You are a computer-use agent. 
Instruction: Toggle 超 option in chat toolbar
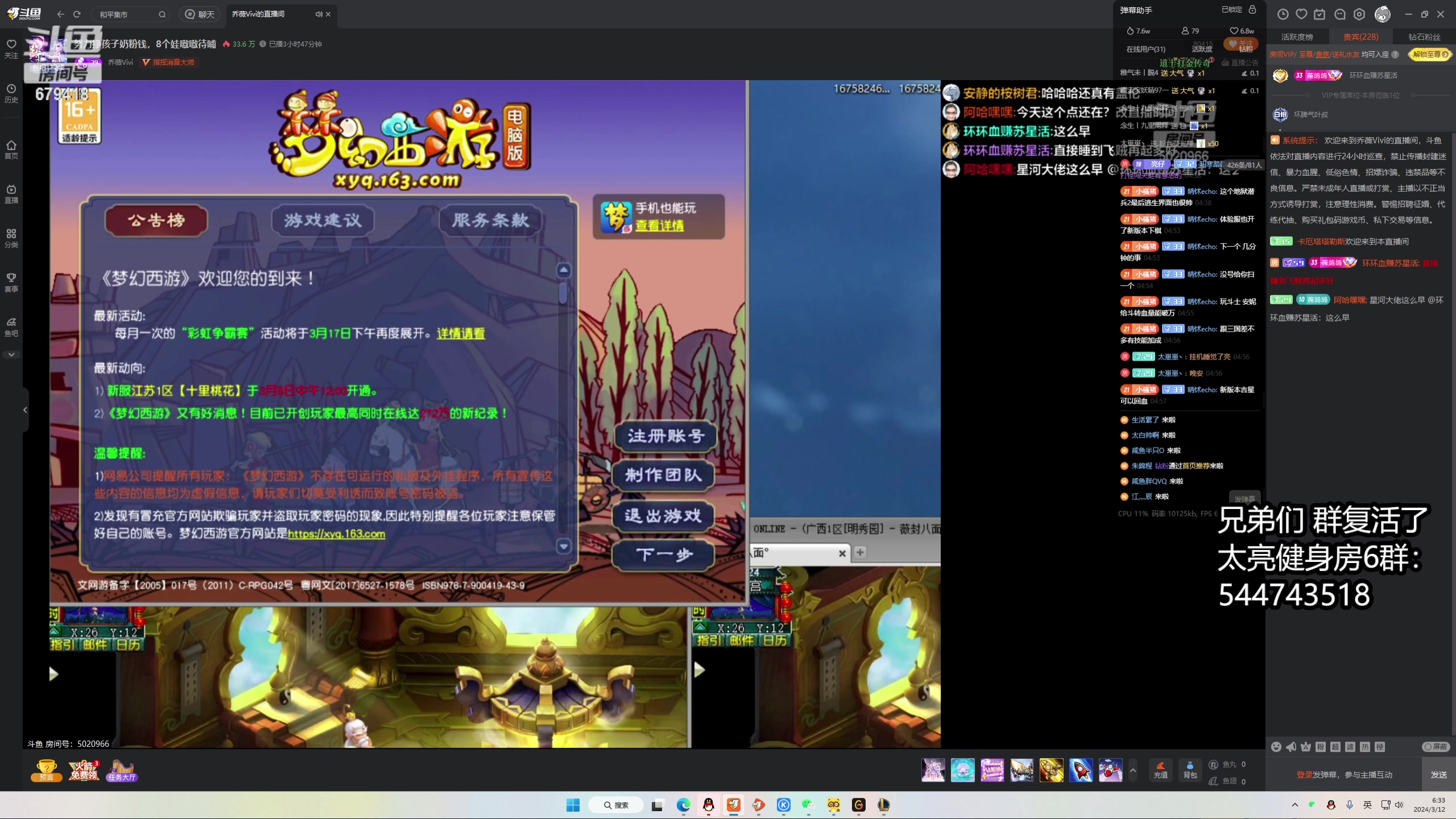click(x=1335, y=747)
